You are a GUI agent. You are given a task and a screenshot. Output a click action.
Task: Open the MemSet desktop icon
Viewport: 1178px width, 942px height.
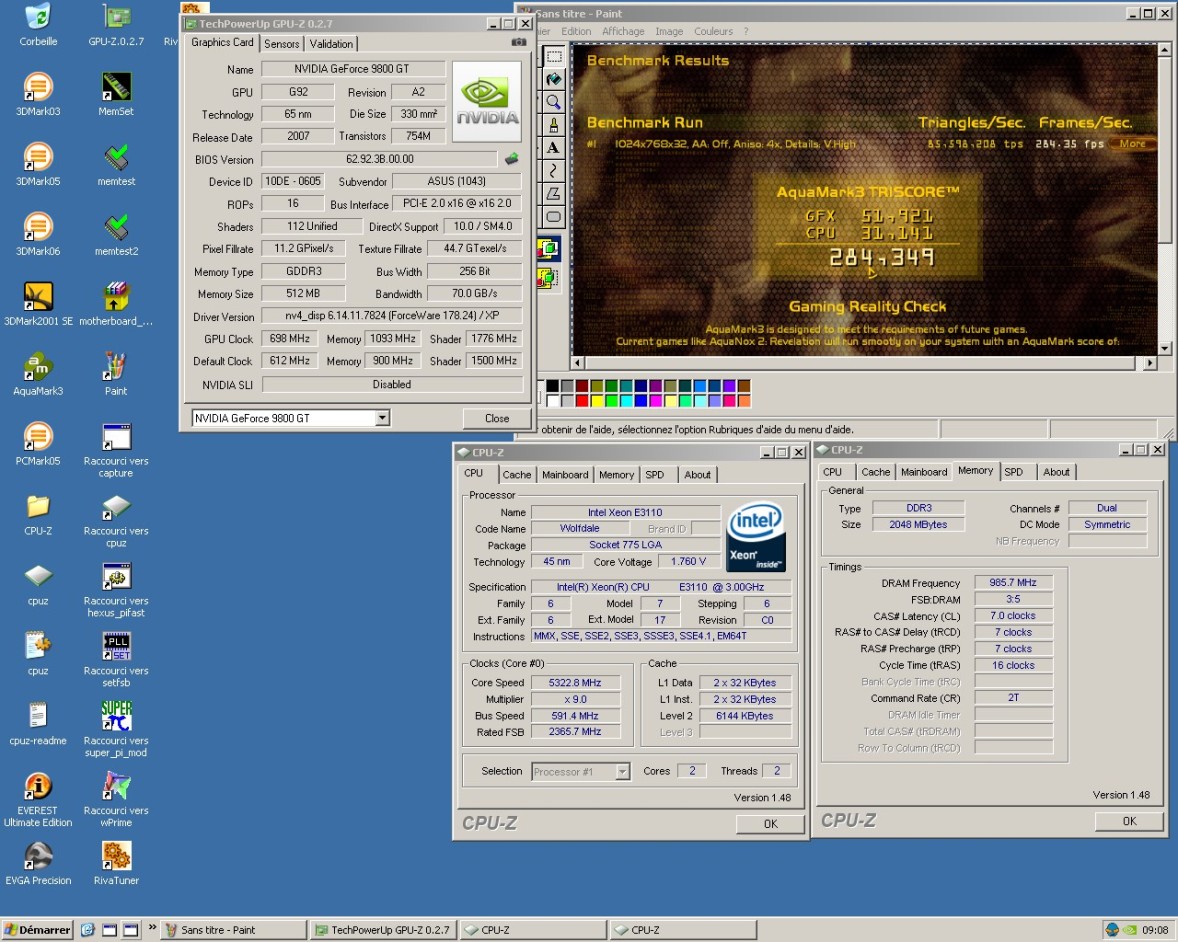[x=116, y=94]
